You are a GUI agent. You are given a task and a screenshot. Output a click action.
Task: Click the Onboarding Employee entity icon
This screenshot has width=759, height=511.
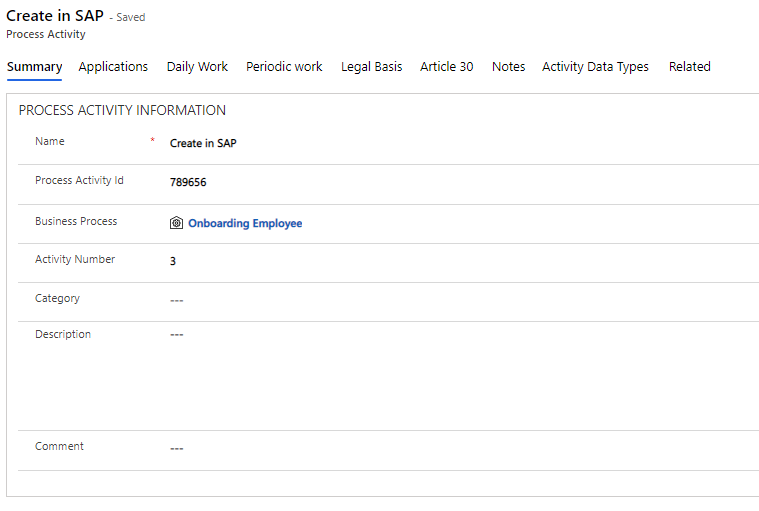(x=176, y=223)
